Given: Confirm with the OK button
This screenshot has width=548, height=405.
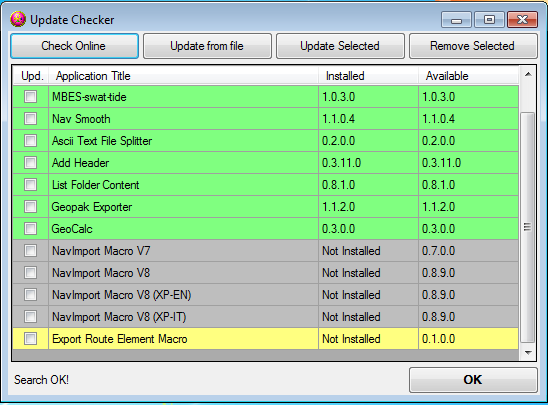Looking at the screenshot, I should click(473, 379).
